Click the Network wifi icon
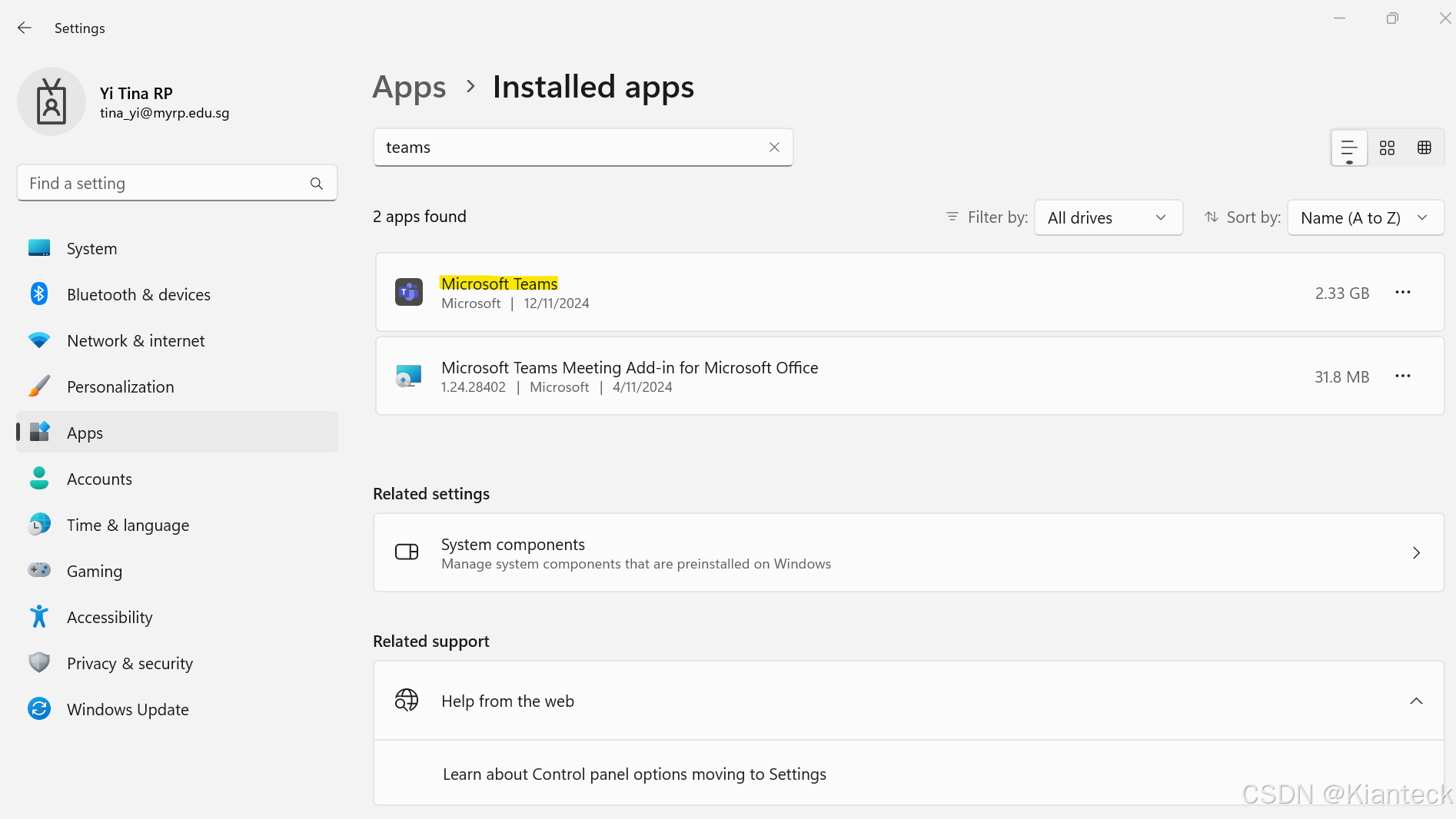1456x819 pixels. [x=39, y=340]
